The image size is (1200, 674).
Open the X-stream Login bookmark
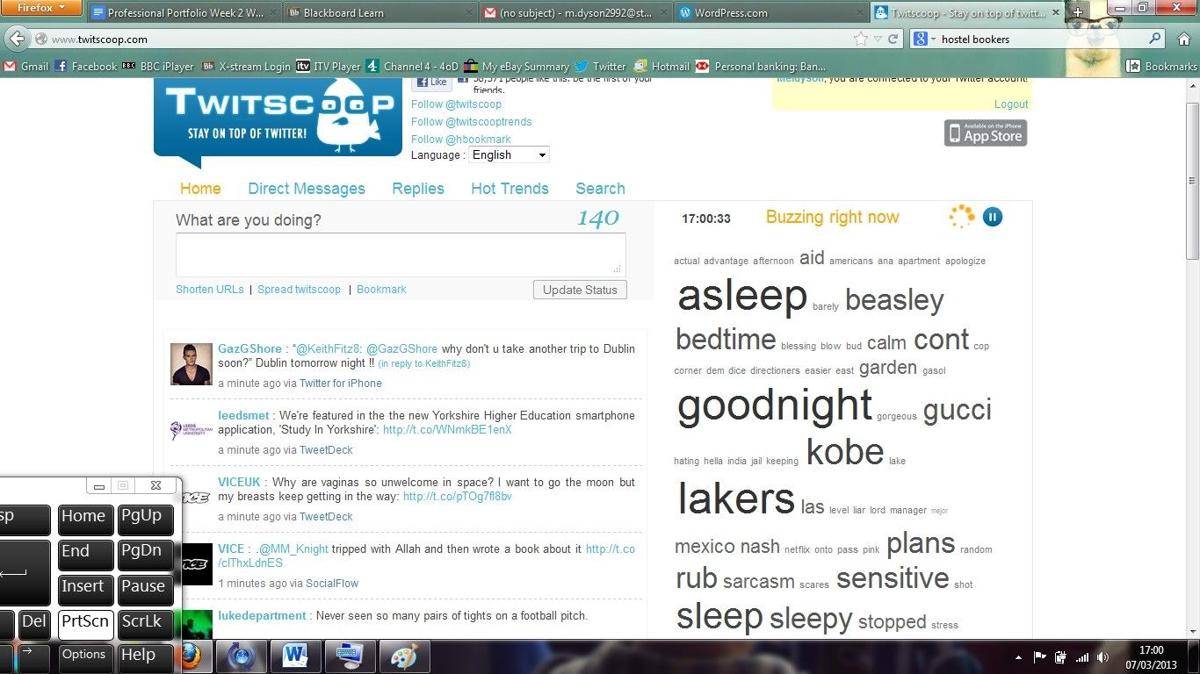(x=246, y=66)
